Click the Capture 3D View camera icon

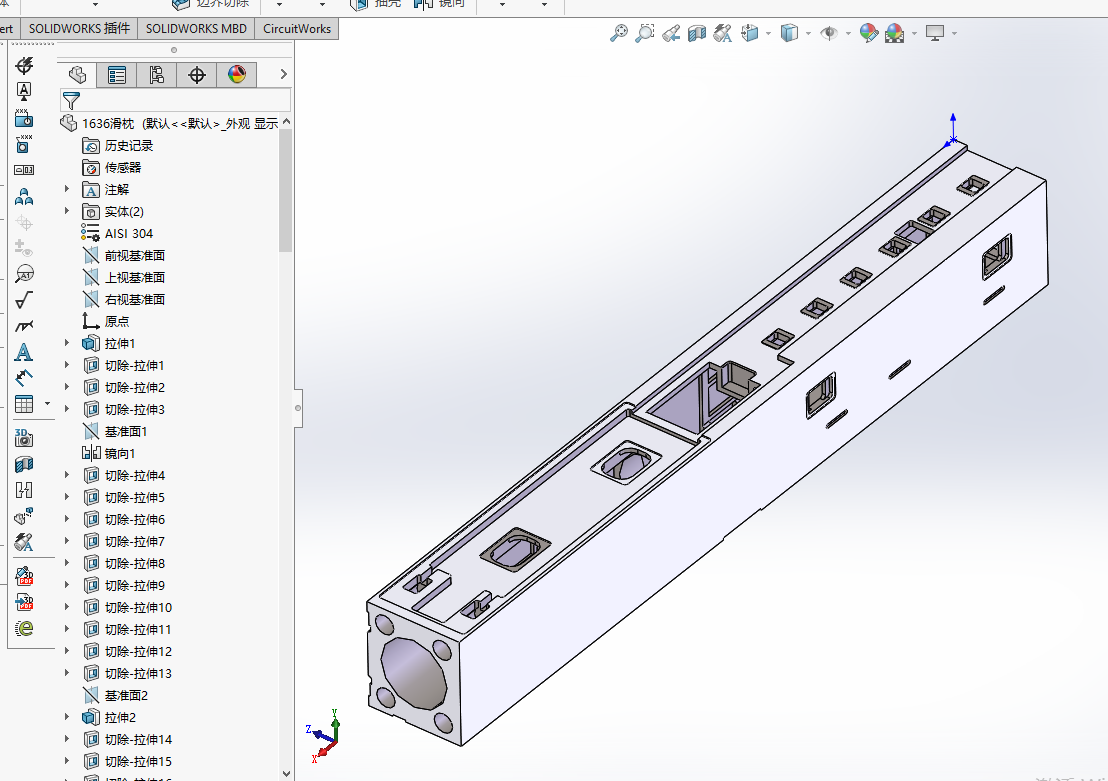click(x=24, y=438)
